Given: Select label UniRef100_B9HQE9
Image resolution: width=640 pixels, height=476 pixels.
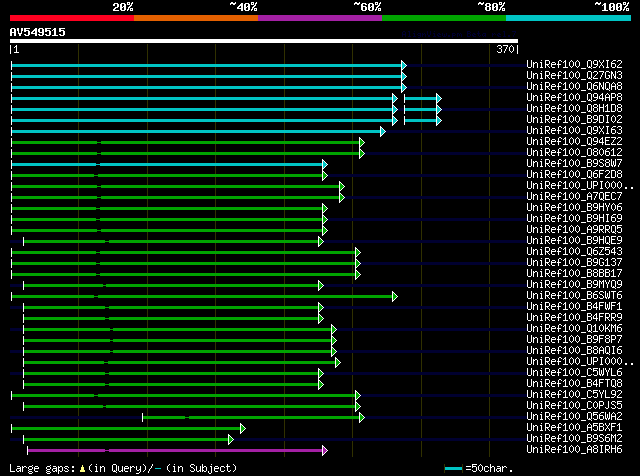Looking at the screenshot, I should coord(574,240).
